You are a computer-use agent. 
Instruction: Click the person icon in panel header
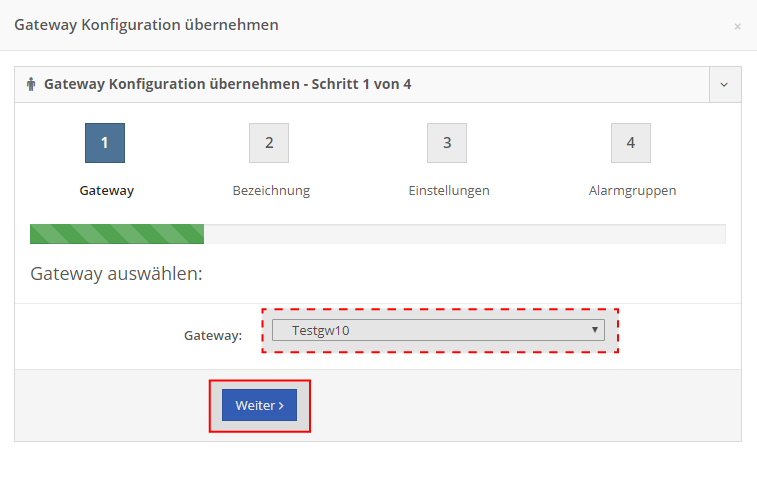(x=31, y=85)
